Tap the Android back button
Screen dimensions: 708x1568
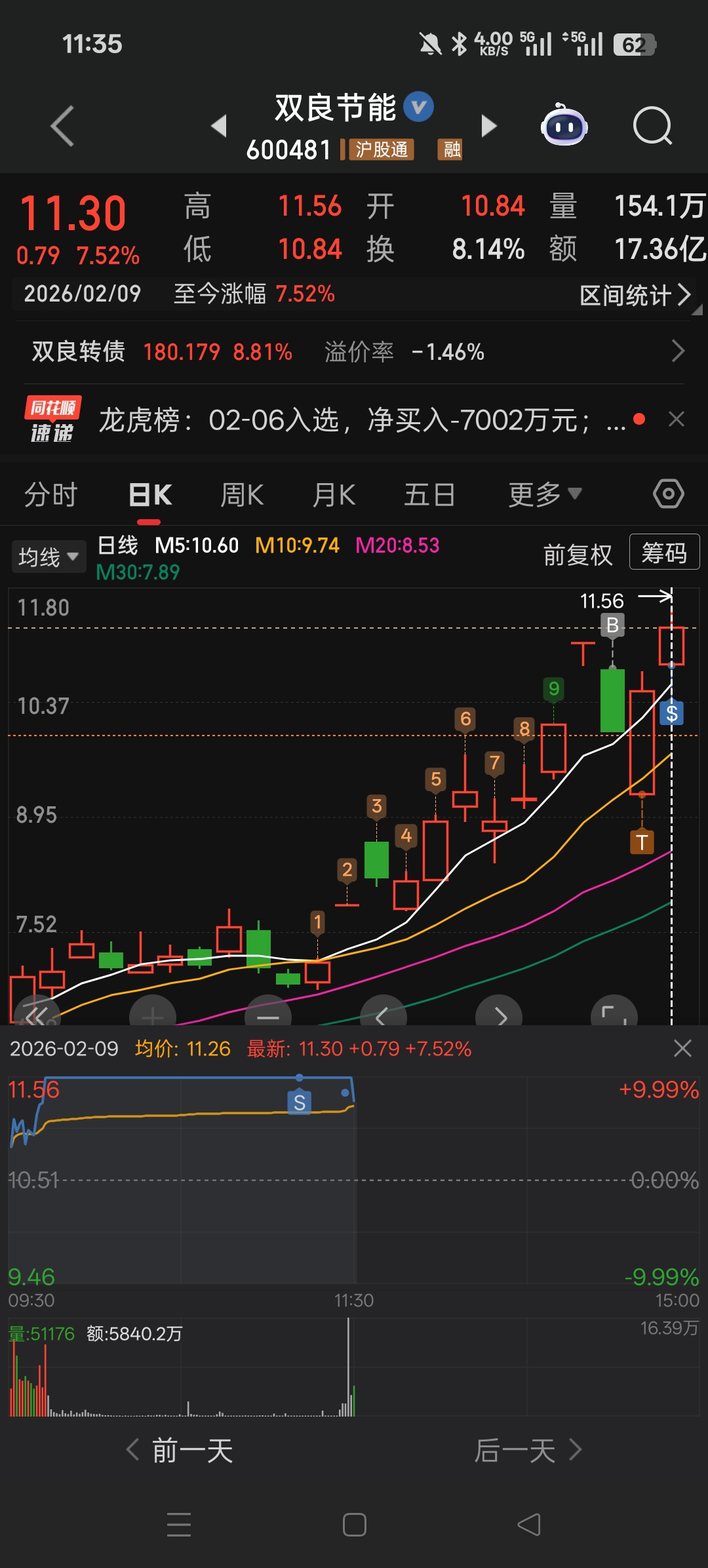(529, 1525)
